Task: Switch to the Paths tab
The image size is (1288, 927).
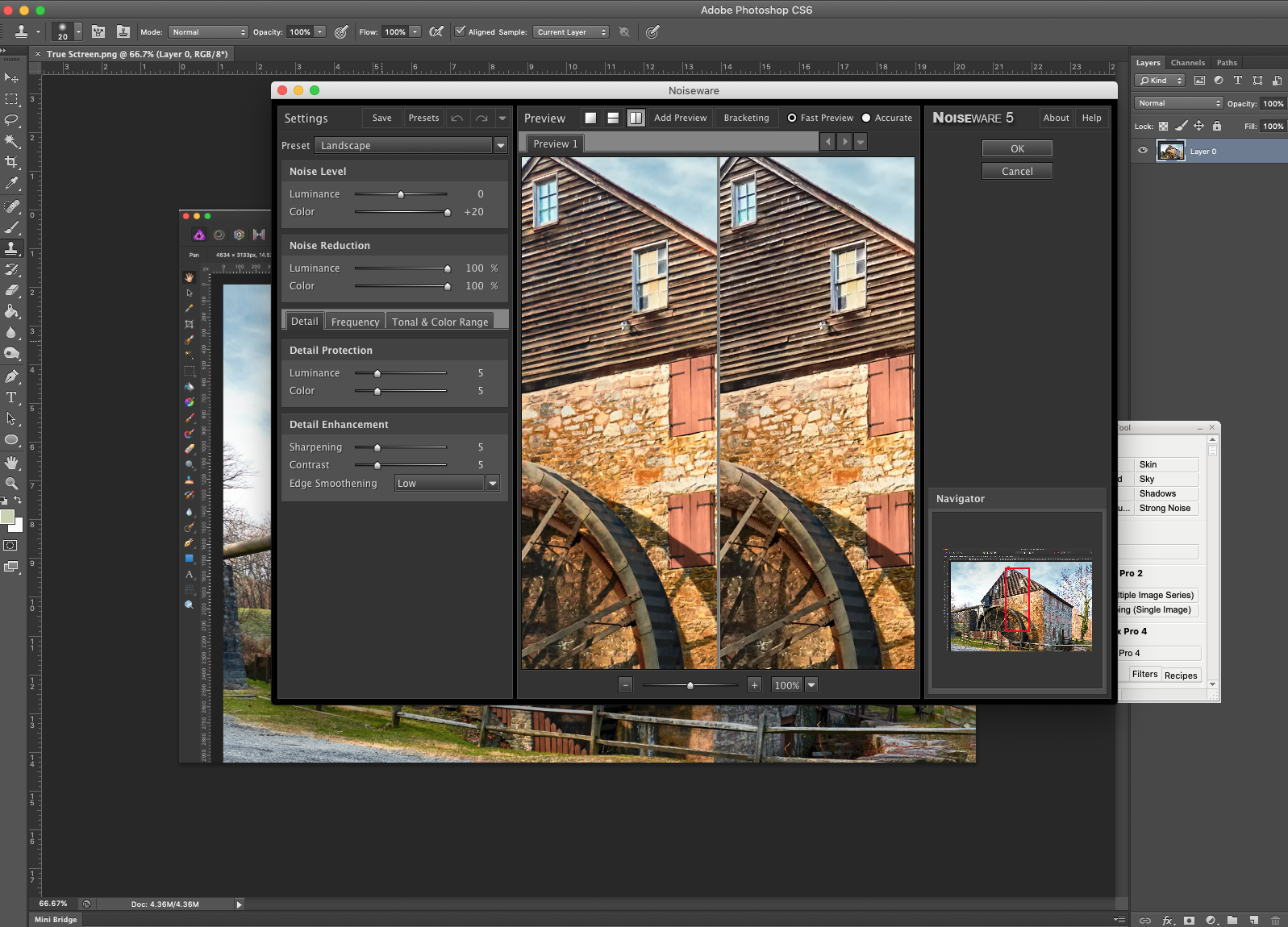Action: 1227,62
